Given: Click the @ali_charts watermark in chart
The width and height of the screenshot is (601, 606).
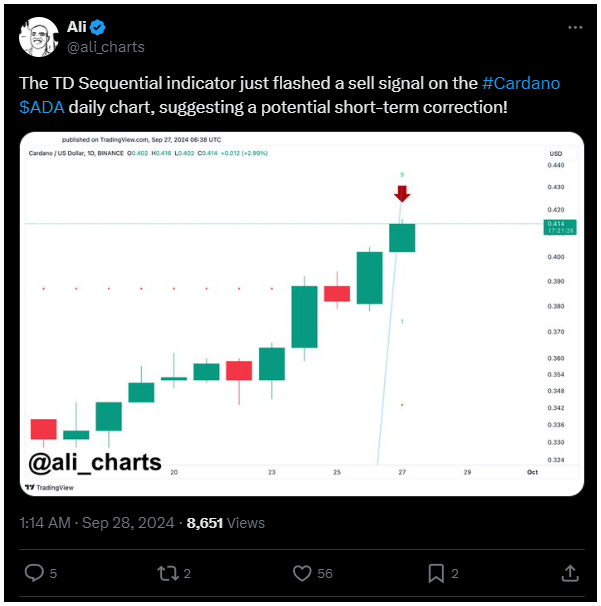Looking at the screenshot, I should 95,462.
